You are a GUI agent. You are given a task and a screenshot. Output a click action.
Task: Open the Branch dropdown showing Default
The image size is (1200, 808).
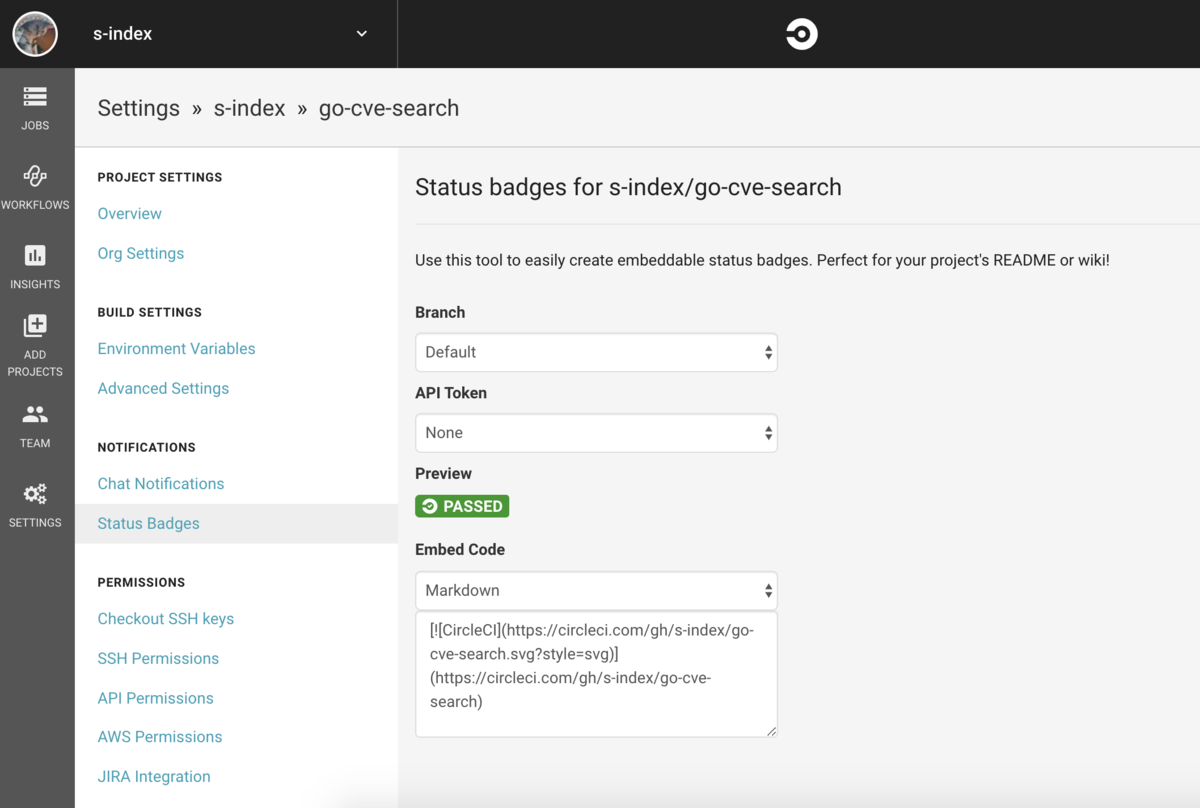[x=596, y=352]
